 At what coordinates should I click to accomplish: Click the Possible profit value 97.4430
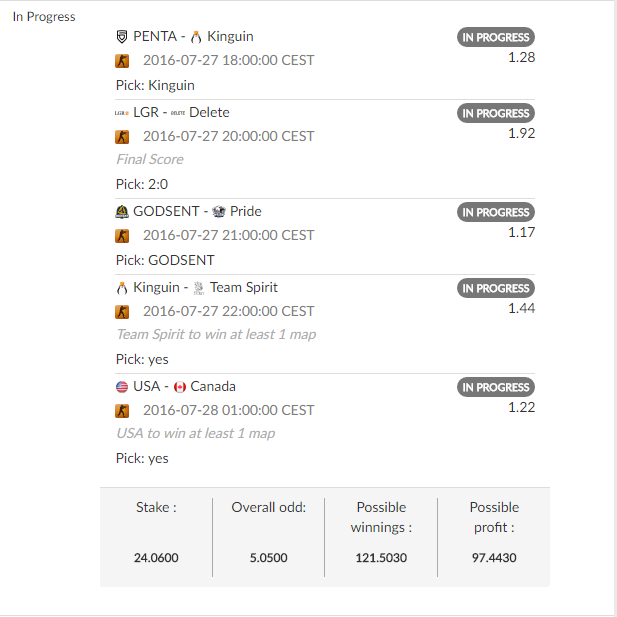[x=494, y=557]
